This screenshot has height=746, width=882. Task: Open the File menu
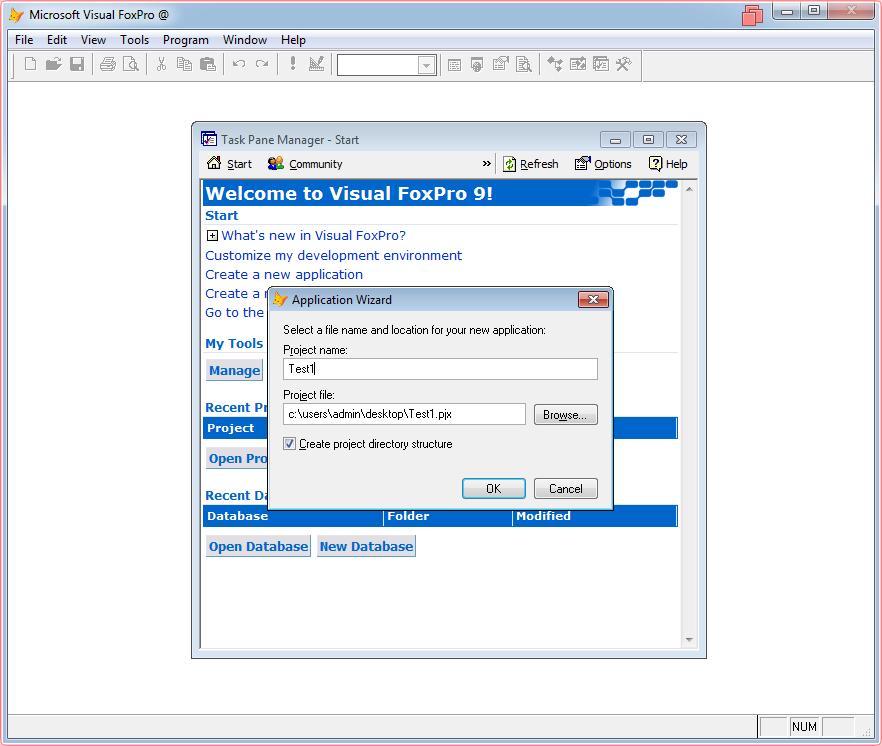(x=24, y=40)
